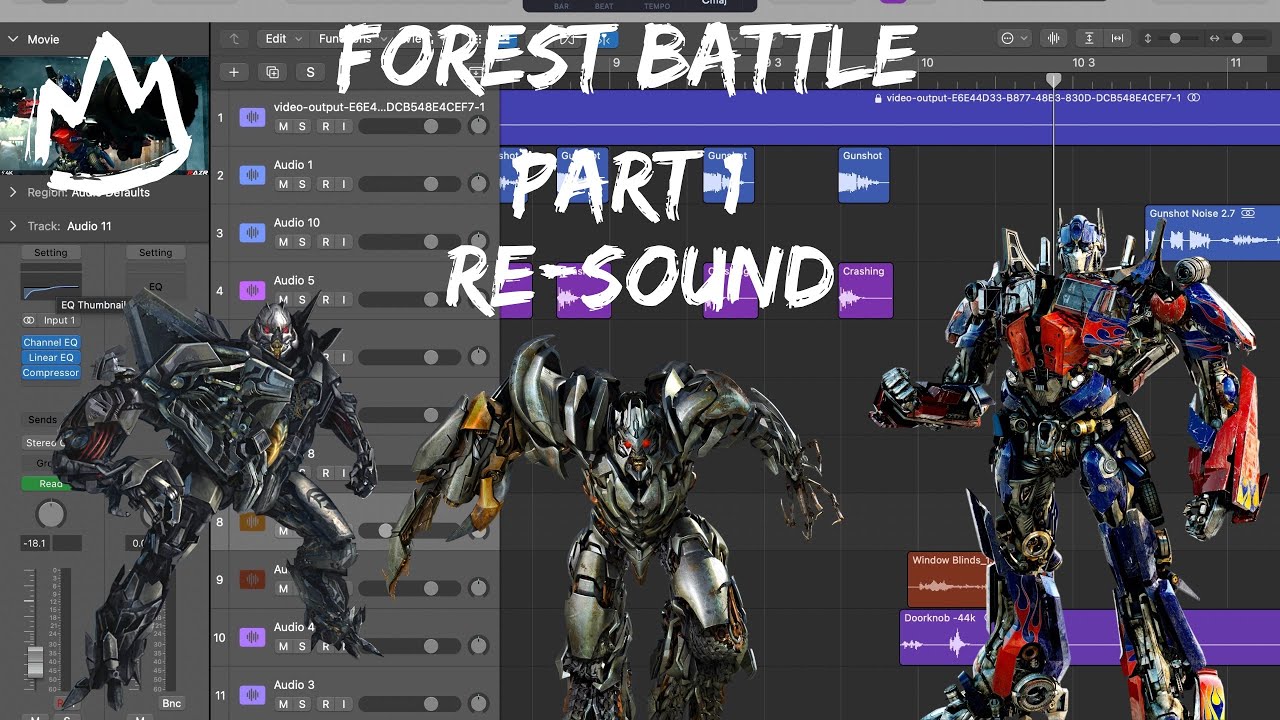
Task: Click the Audio 4 pan knob
Action: point(479,646)
